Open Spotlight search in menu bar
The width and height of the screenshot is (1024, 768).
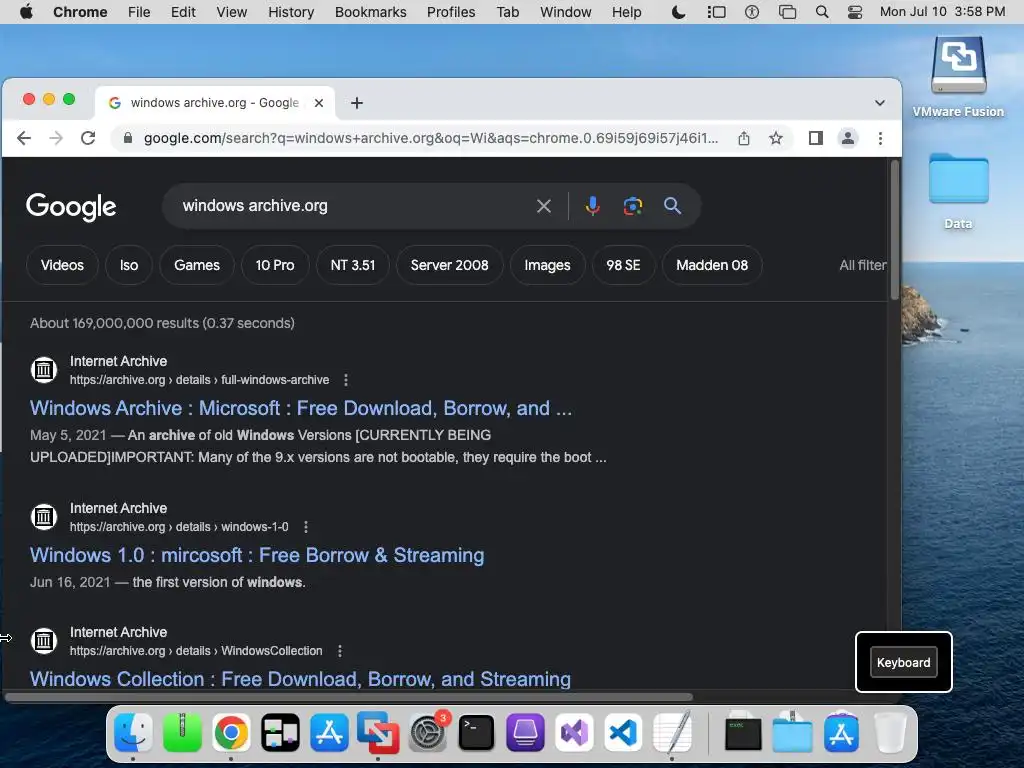point(822,12)
